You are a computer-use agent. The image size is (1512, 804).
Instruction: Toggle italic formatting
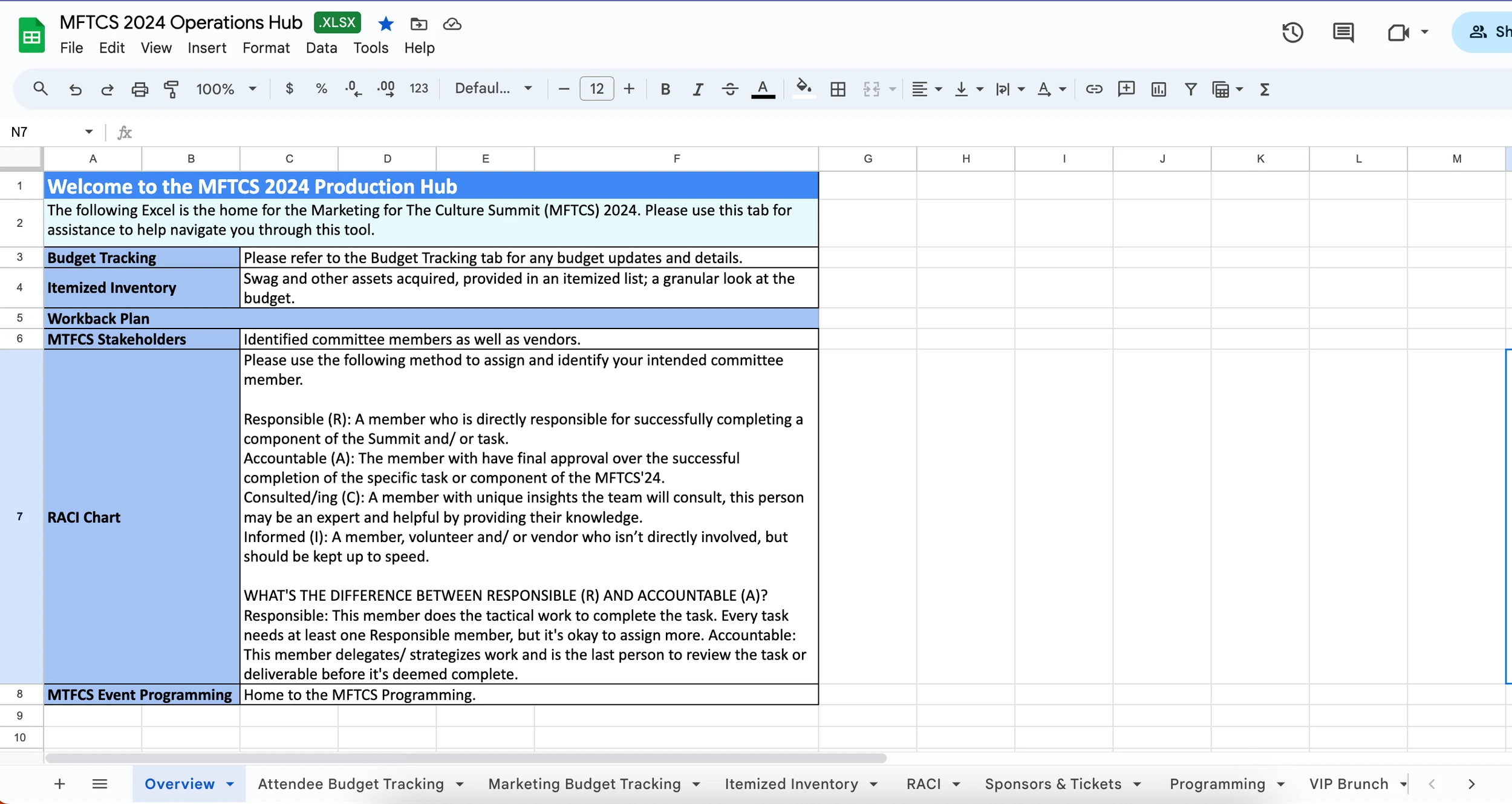(x=698, y=90)
